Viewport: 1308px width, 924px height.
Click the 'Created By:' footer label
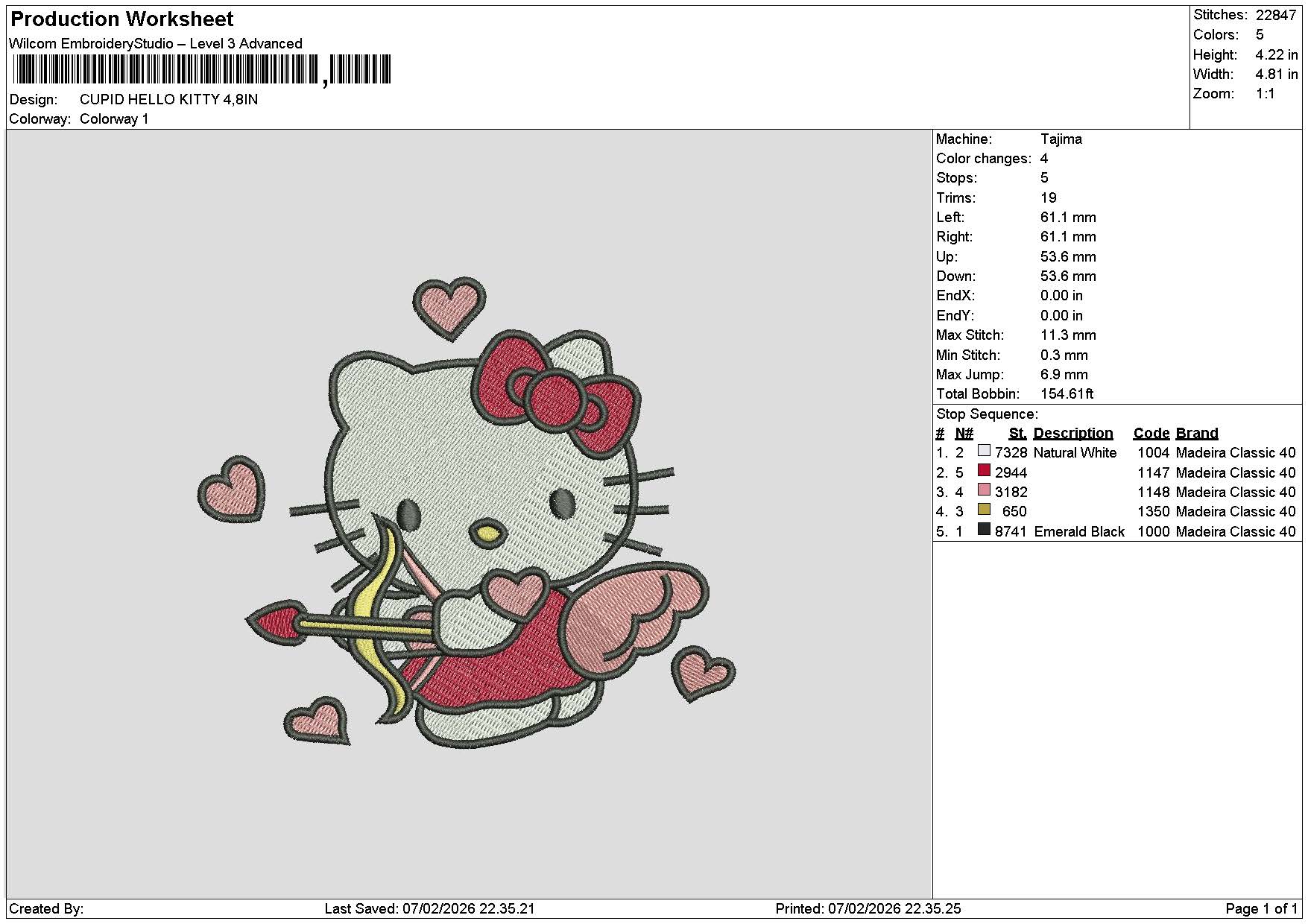click(x=46, y=909)
